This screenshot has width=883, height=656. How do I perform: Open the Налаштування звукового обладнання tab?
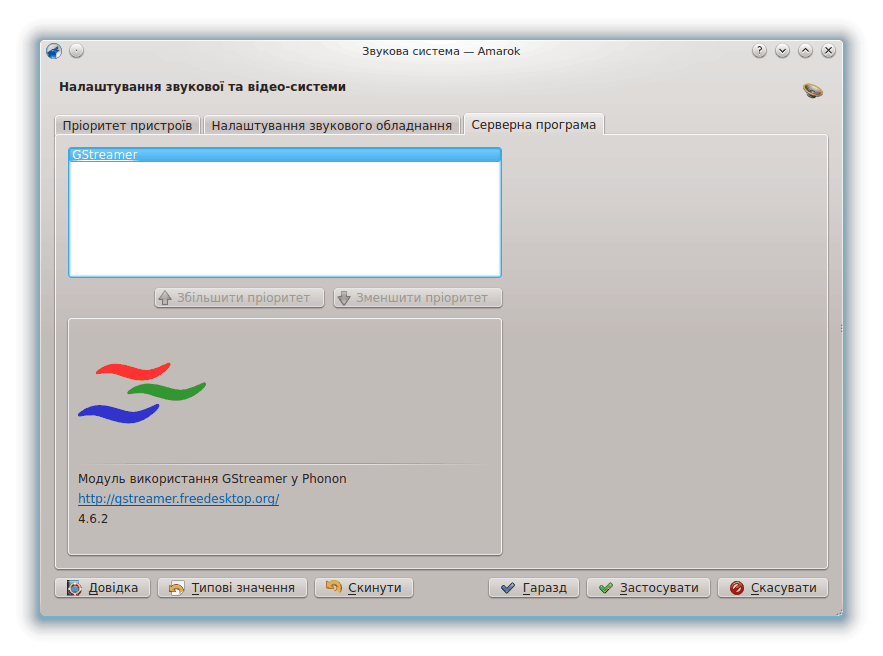pyautogui.click(x=332, y=125)
